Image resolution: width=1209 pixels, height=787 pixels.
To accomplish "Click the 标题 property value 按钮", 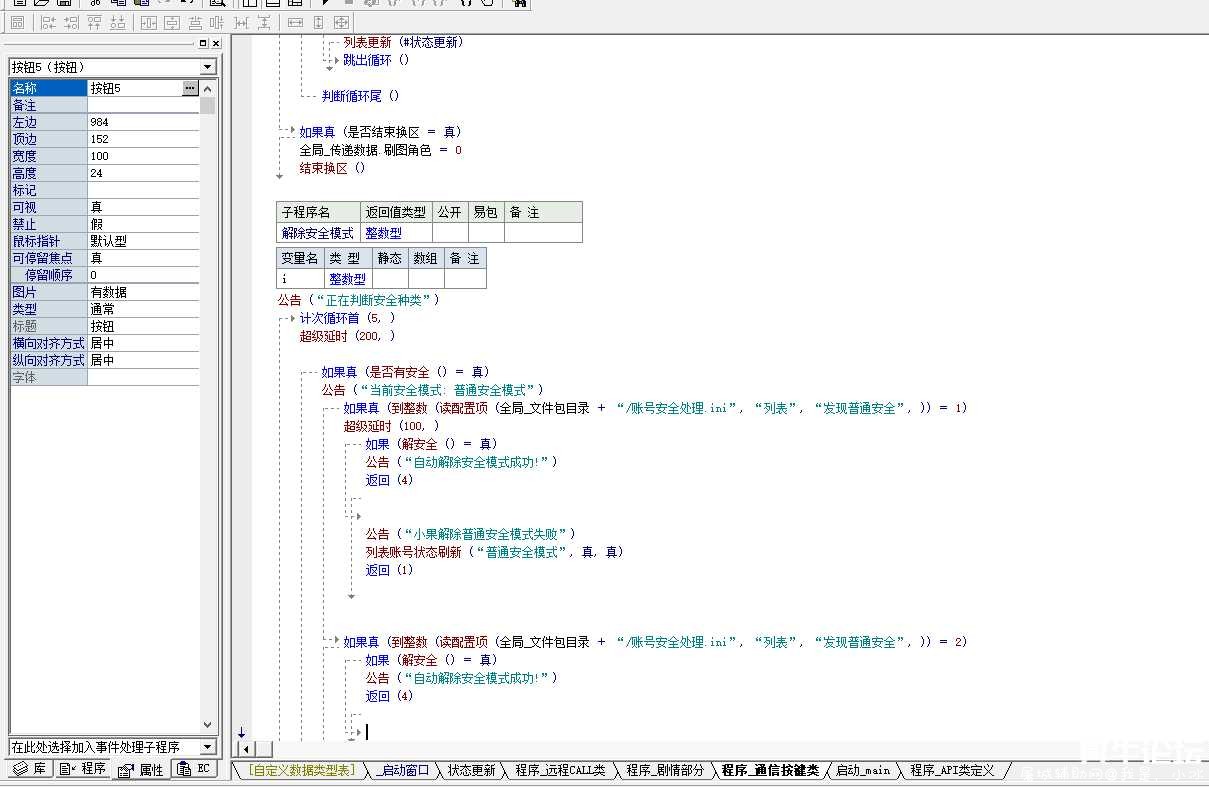I will [x=144, y=326].
